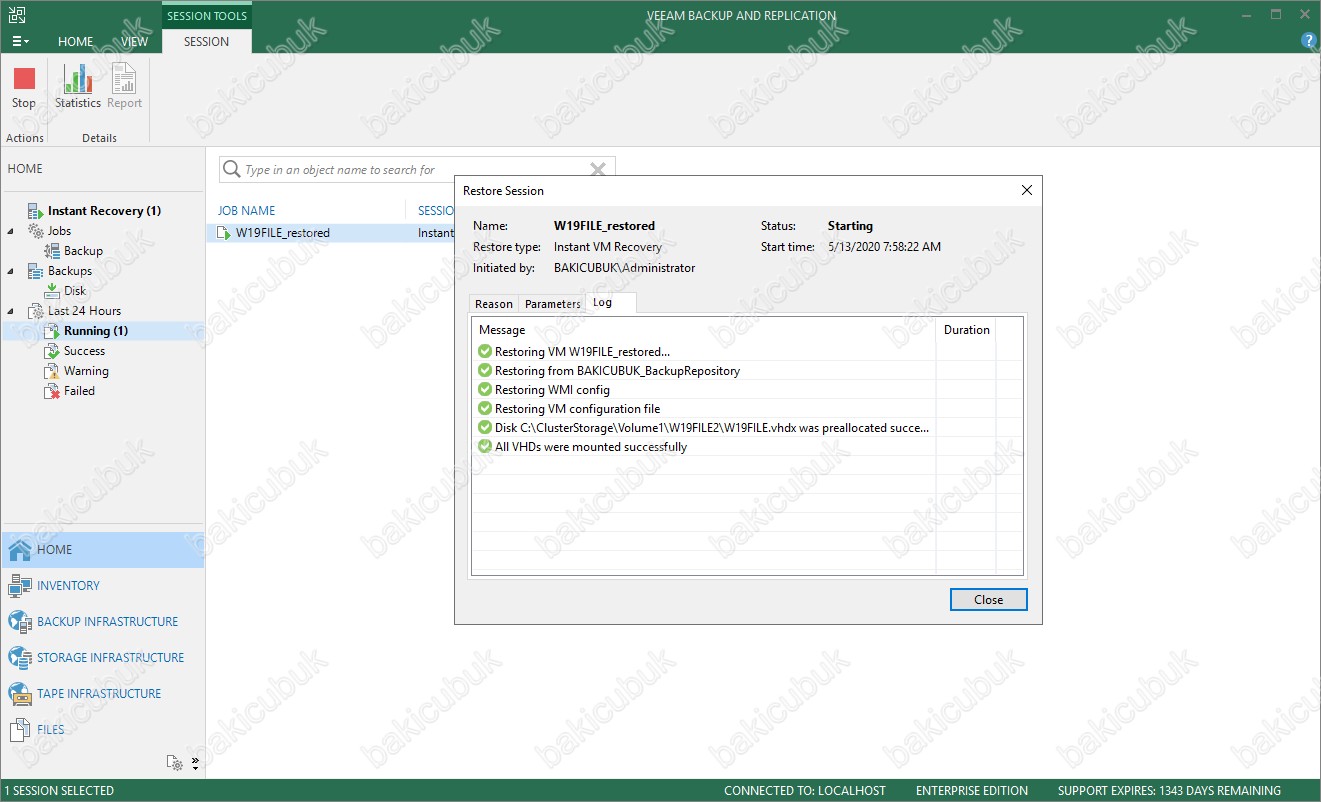Click '1 SESSION SELECTED' status text
The height and width of the screenshot is (802, 1321).
point(60,791)
